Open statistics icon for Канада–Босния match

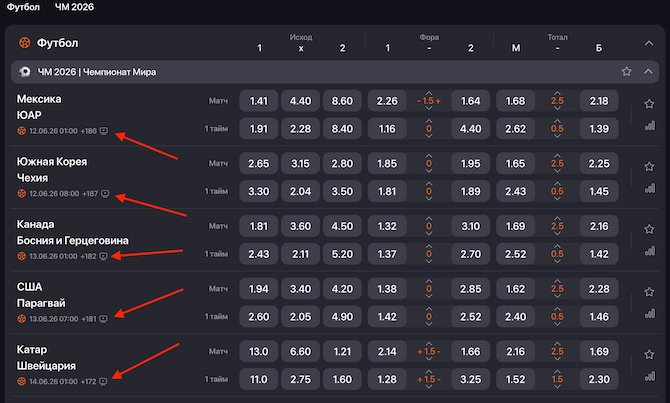[649, 250]
